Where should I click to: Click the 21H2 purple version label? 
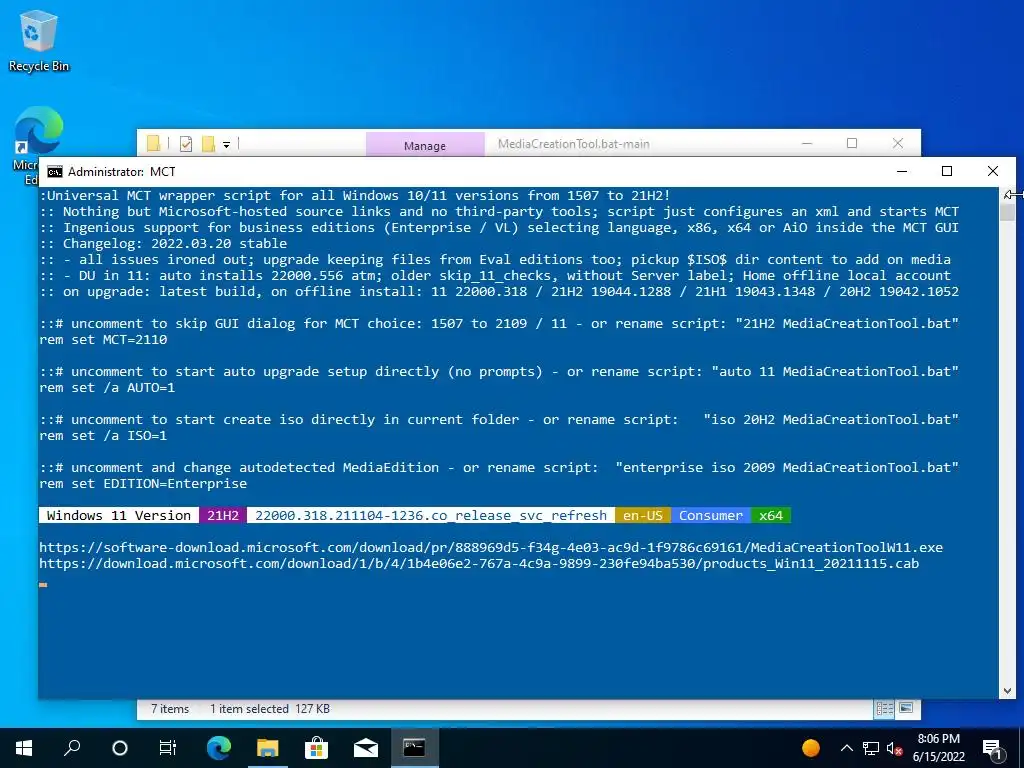click(x=223, y=515)
